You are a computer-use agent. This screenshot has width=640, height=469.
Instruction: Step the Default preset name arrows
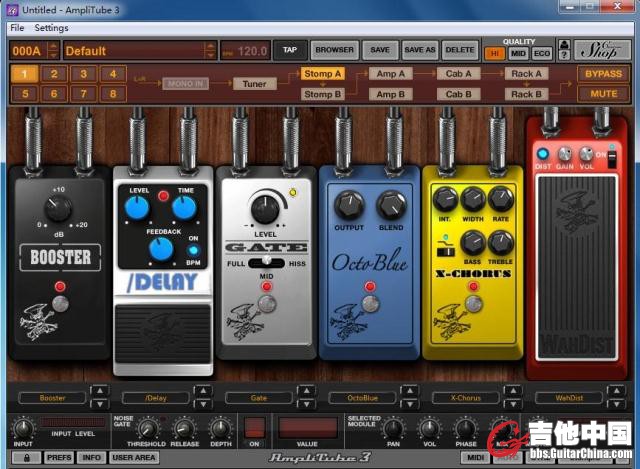click(x=210, y=51)
